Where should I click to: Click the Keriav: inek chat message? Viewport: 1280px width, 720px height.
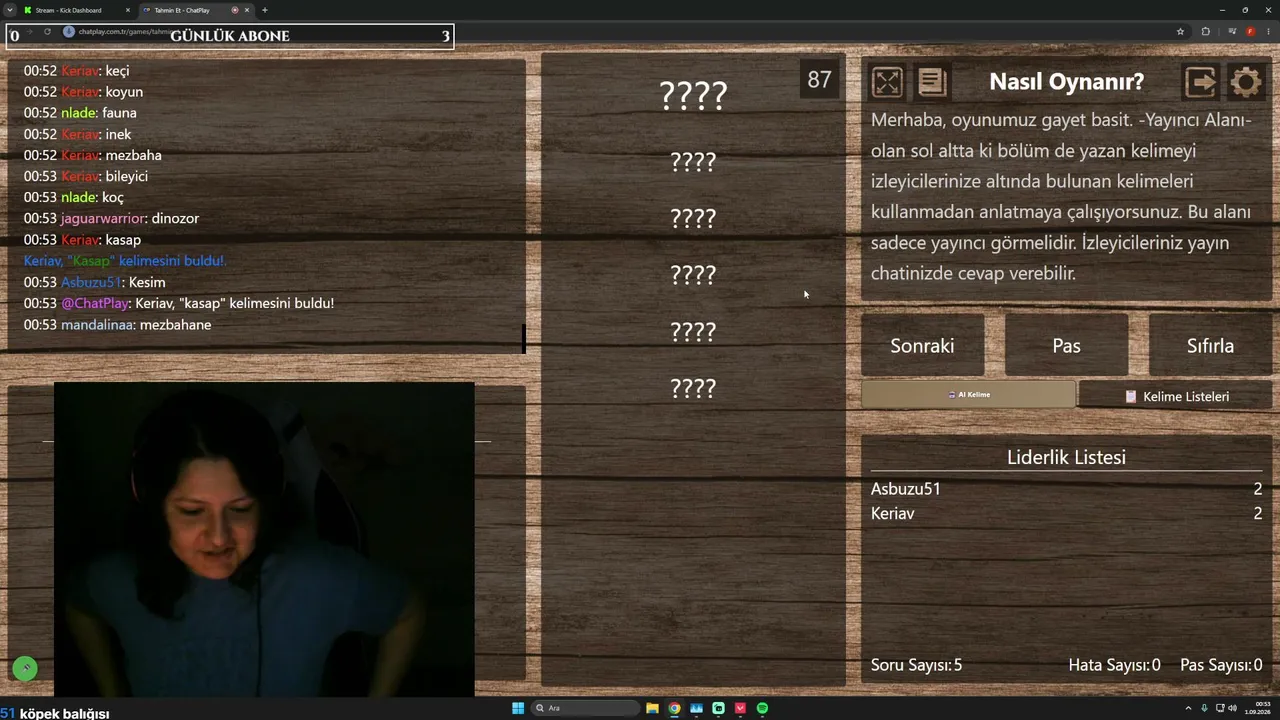coord(78,134)
